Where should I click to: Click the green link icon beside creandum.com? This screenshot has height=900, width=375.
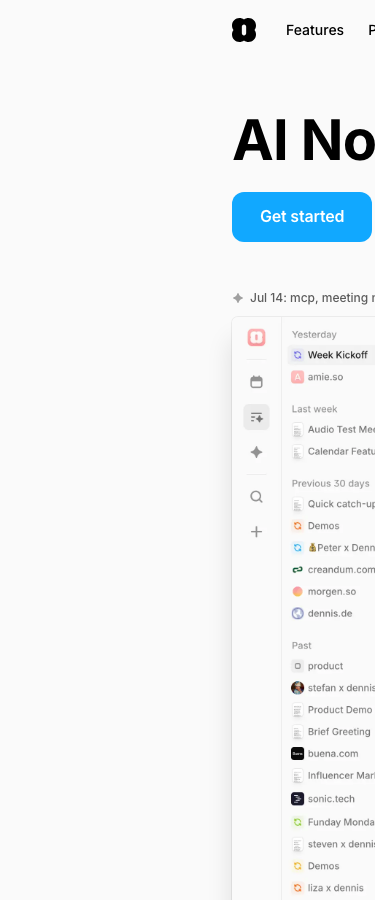click(297, 569)
